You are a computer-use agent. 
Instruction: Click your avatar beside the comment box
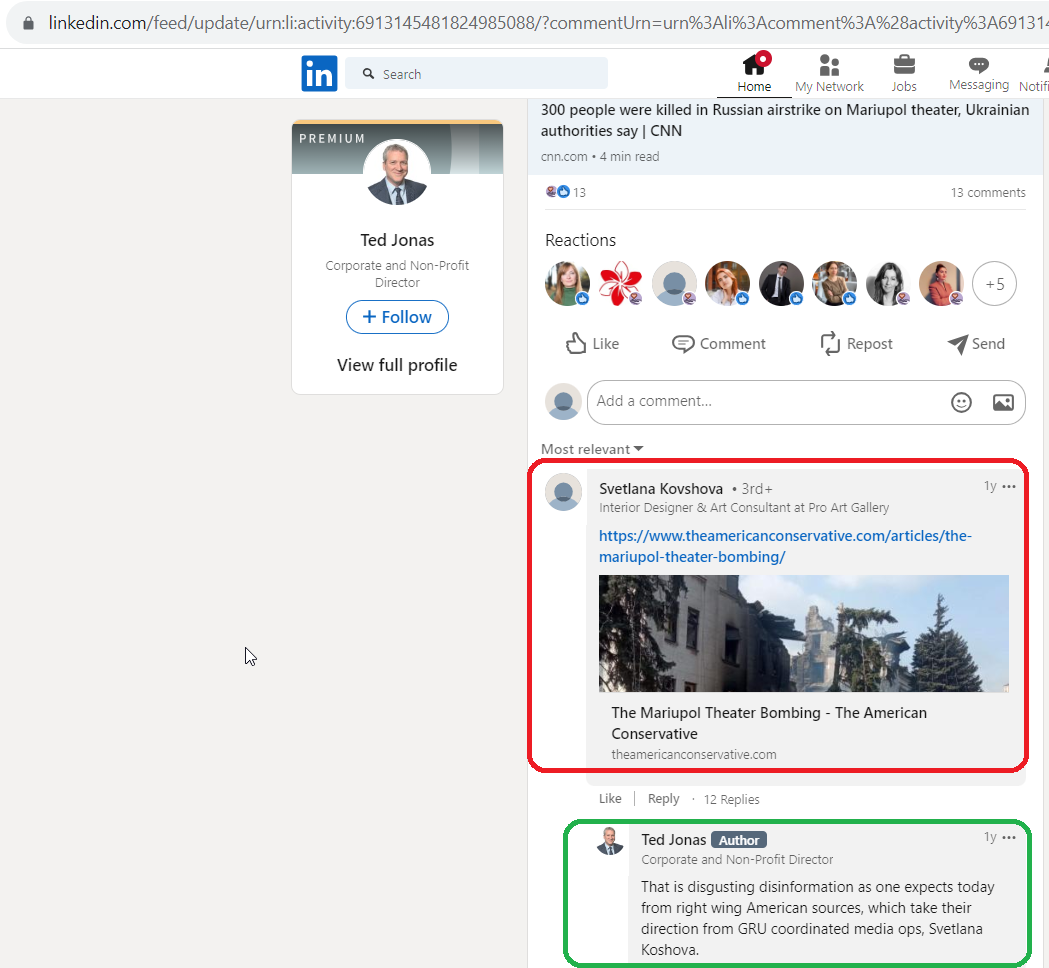tap(563, 401)
